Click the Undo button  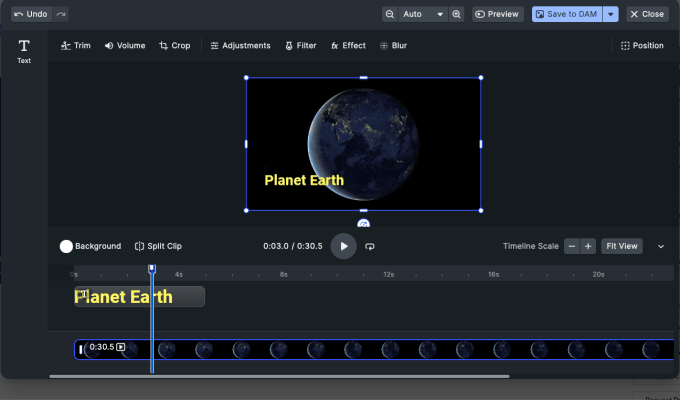point(30,14)
